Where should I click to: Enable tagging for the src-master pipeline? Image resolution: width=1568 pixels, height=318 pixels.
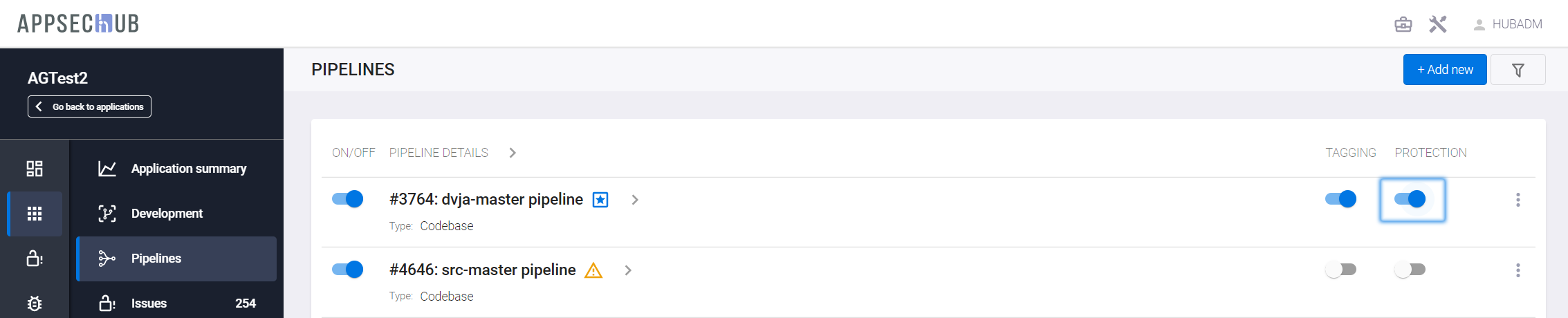(x=1340, y=270)
